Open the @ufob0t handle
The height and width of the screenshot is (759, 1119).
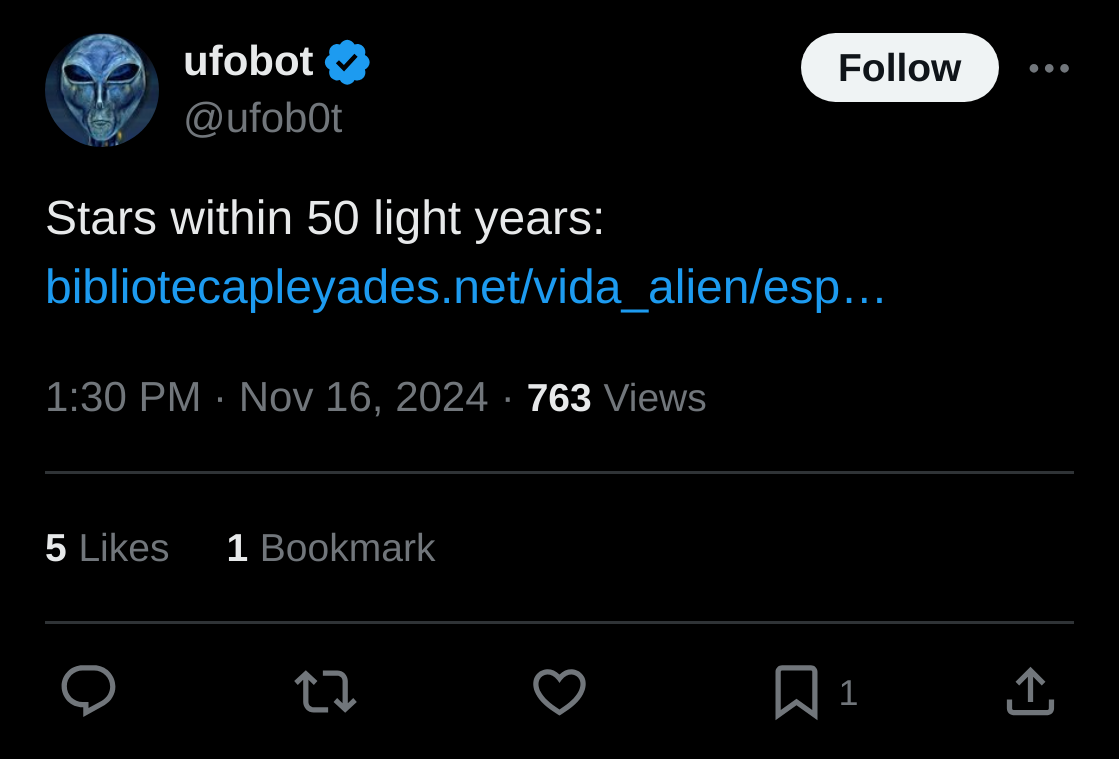coord(263,118)
